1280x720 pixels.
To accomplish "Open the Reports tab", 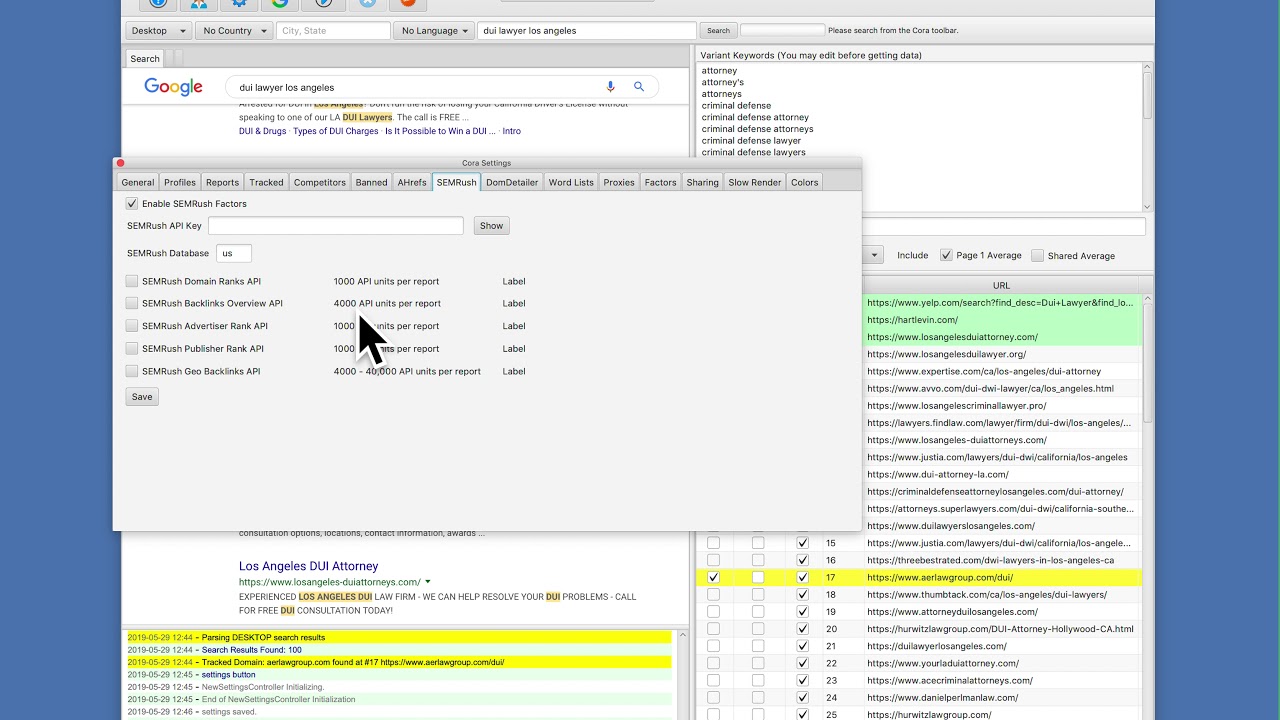I will [222, 182].
